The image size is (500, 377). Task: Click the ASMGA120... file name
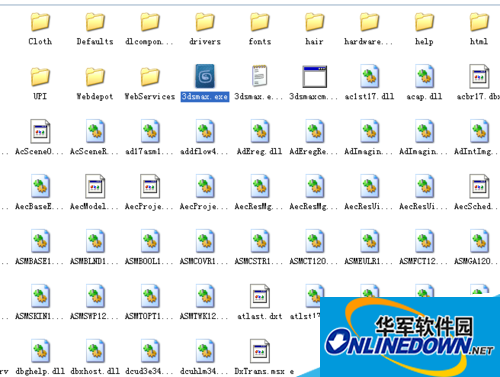coord(476,261)
